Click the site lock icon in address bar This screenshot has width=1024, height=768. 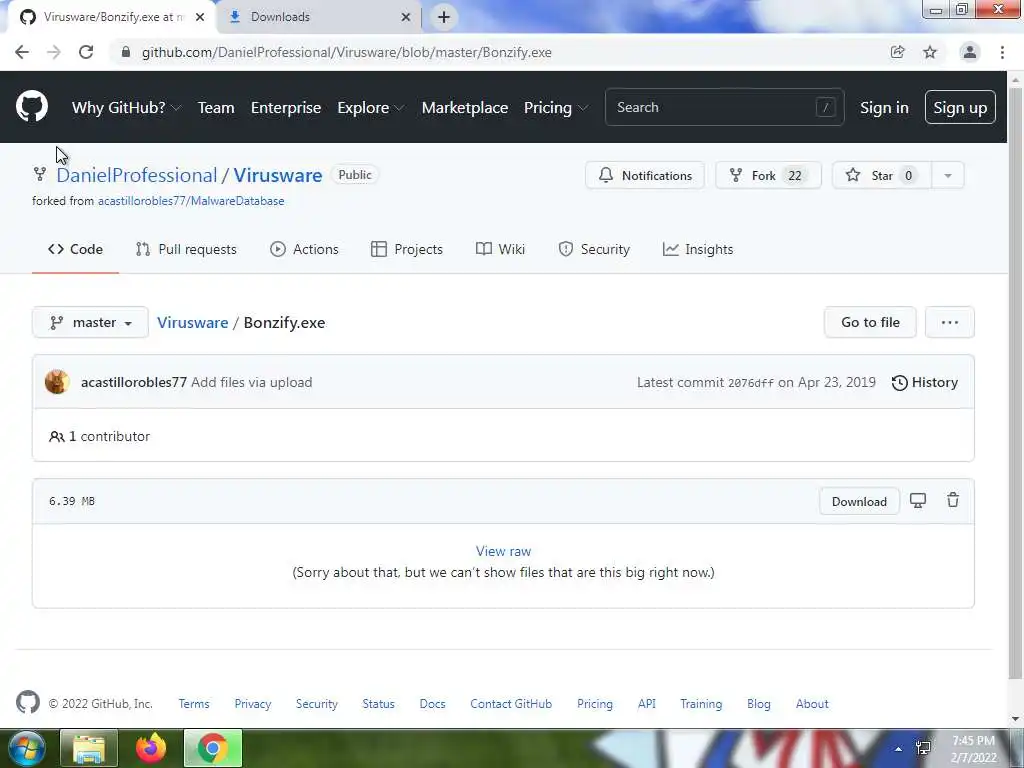click(x=126, y=52)
